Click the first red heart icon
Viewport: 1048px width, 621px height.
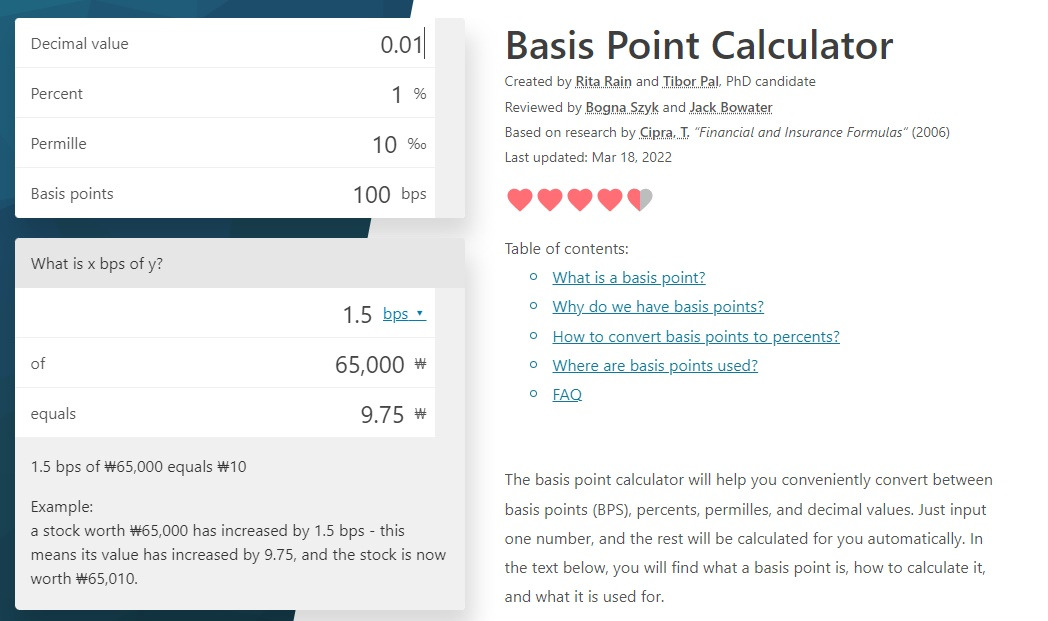click(x=519, y=199)
